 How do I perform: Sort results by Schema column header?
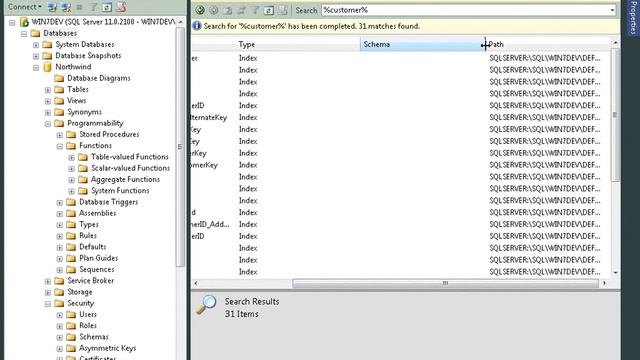coord(422,44)
